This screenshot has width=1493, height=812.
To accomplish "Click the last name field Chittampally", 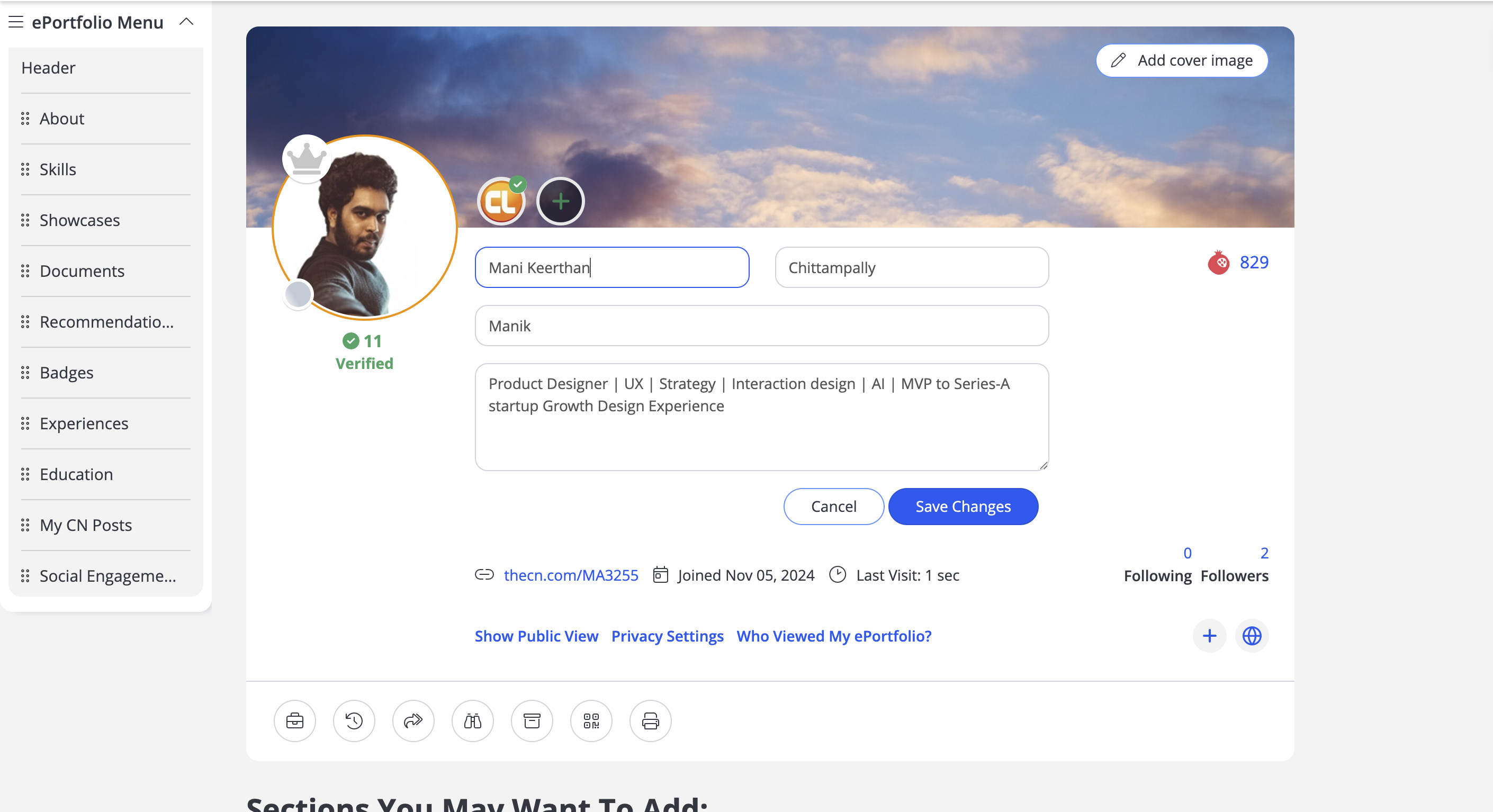I will pos(912,268).
